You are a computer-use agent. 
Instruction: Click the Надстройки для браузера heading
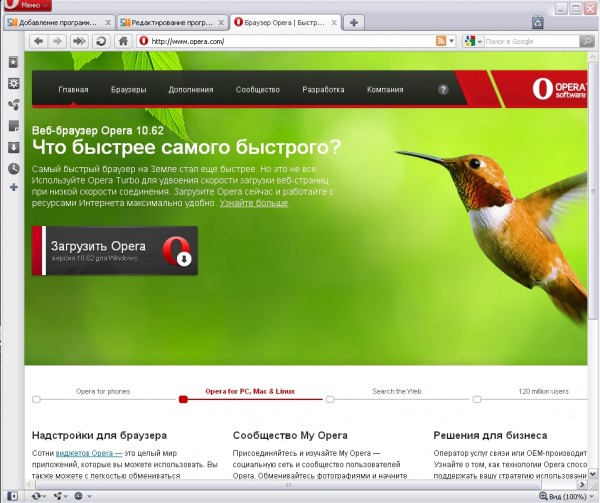pos(99,435)
